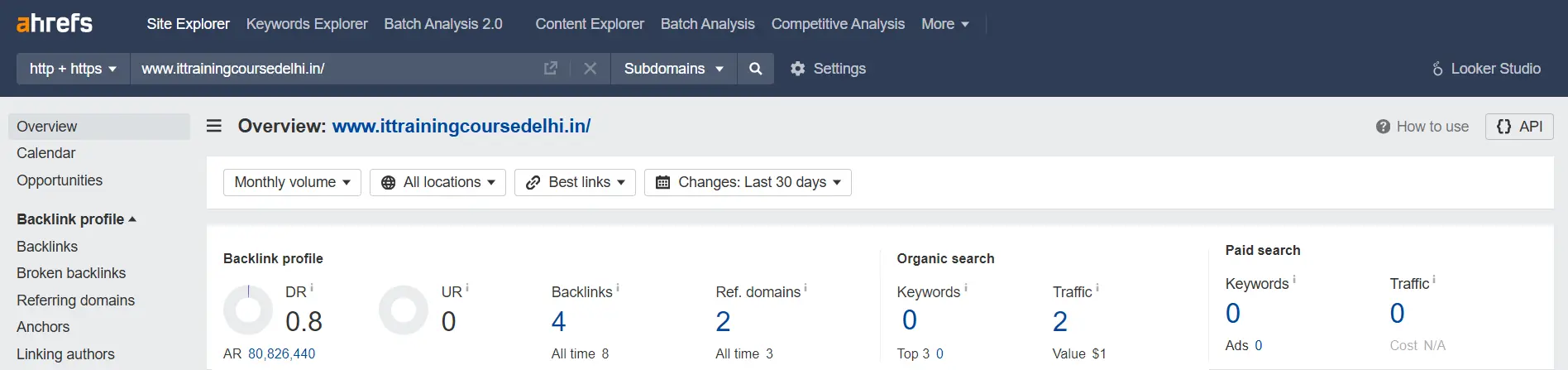This screenshot has height=370, width=1568.
Task: Open Linking authors in sidebar
Action: click(x=65, y=354)
